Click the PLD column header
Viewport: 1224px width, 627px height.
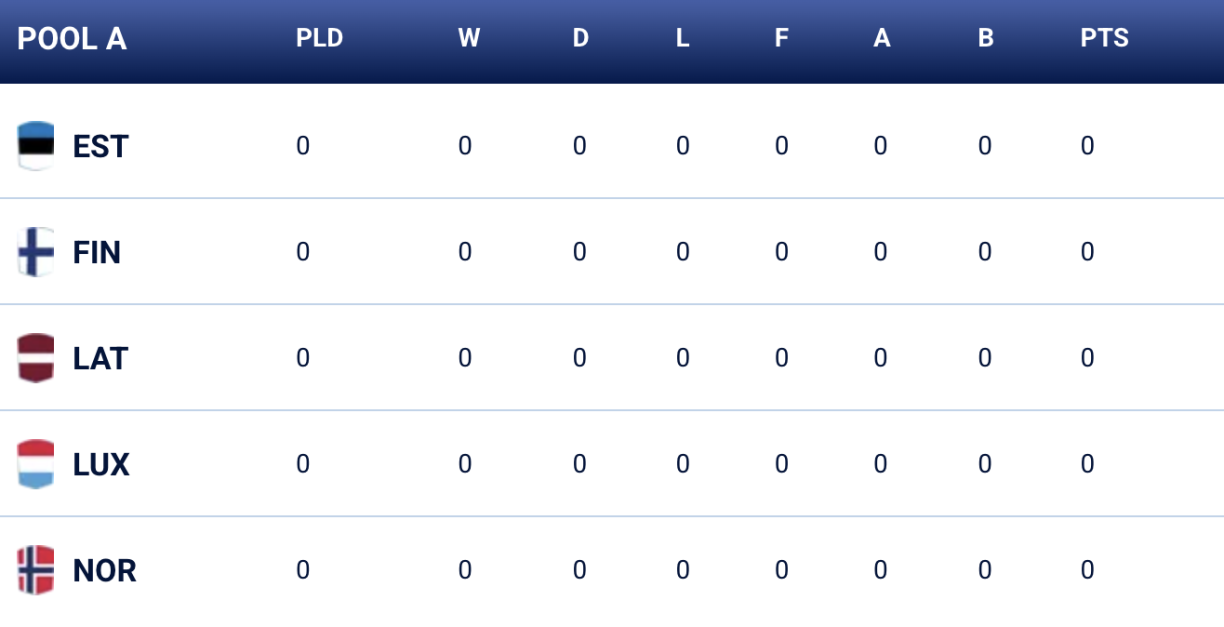click(x=319, y=39)
